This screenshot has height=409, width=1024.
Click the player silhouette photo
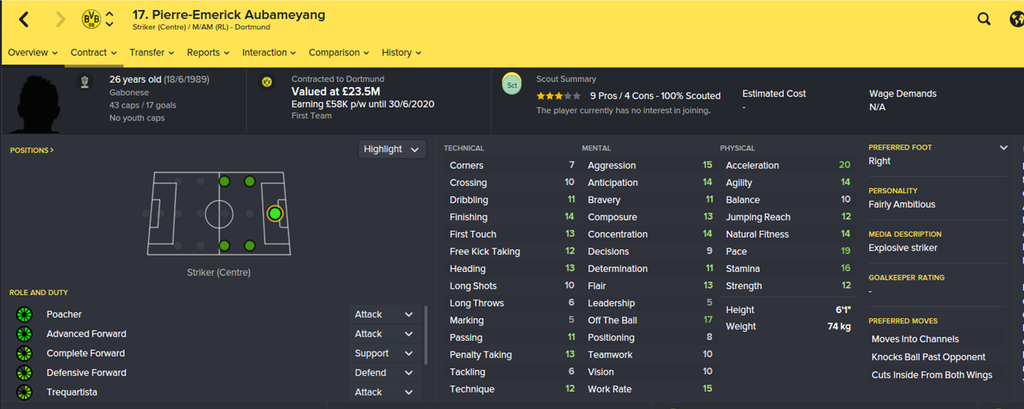(37, 103)
